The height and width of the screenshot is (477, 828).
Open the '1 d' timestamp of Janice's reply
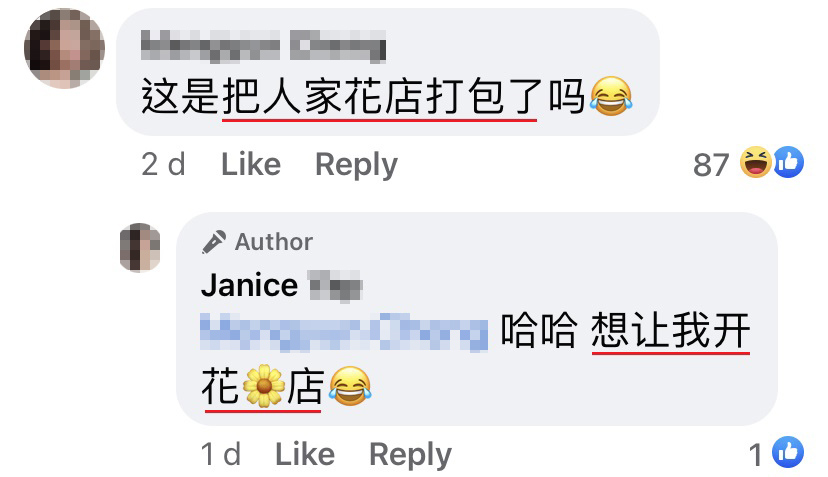pyautogui.click(x=221, y=454)
